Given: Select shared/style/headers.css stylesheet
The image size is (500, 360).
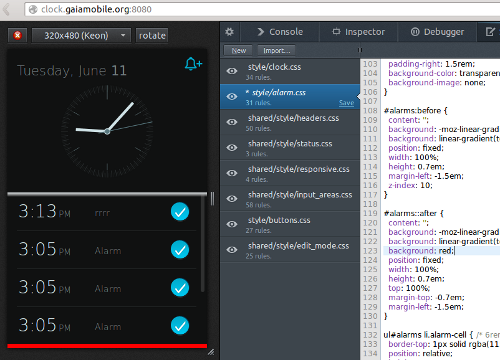Looking at the screenshot, I should [x=290, y=122].
